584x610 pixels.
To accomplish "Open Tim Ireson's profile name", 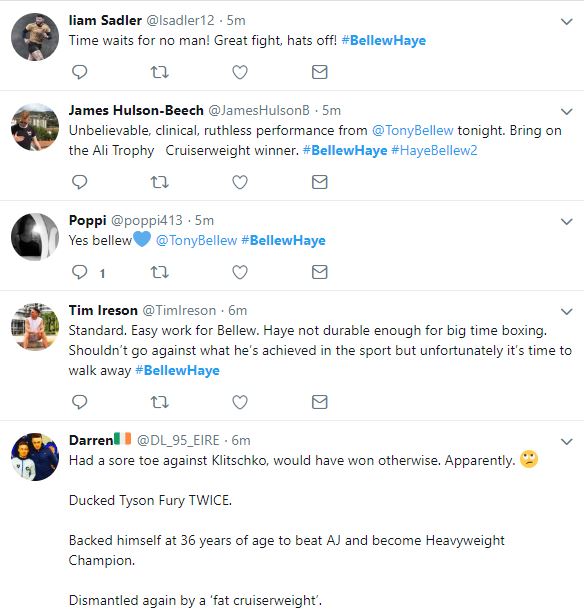I will 103,310.
